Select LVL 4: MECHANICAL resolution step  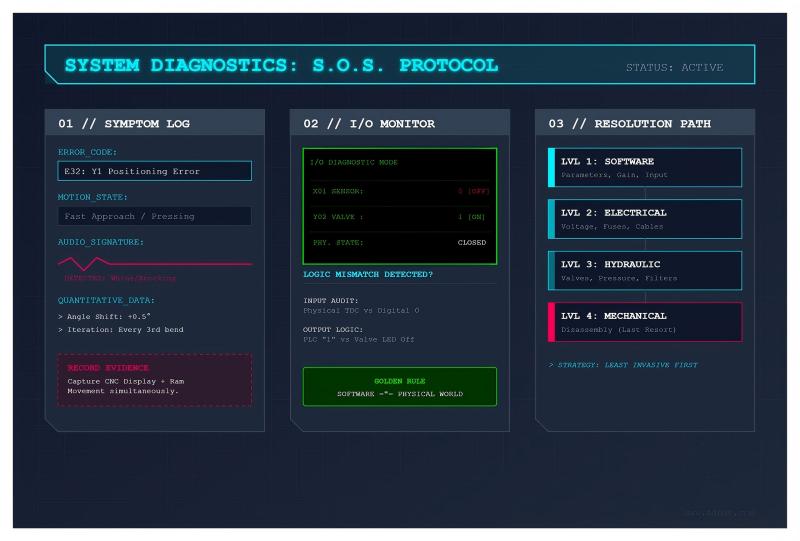(645, 322)
